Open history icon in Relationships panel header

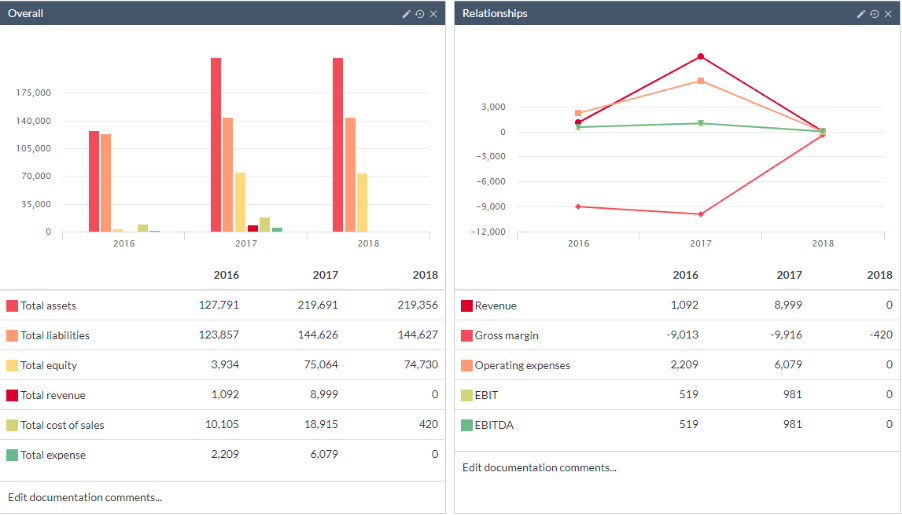(874, 14)
